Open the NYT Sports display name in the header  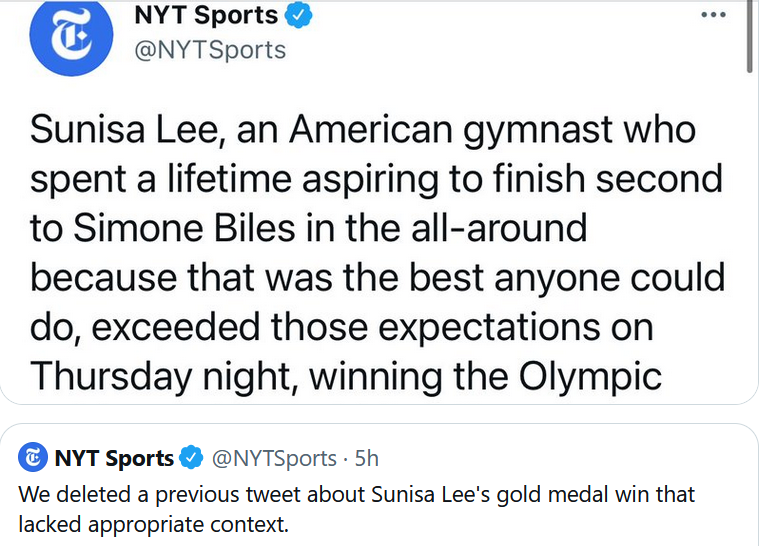pos(205,16)
